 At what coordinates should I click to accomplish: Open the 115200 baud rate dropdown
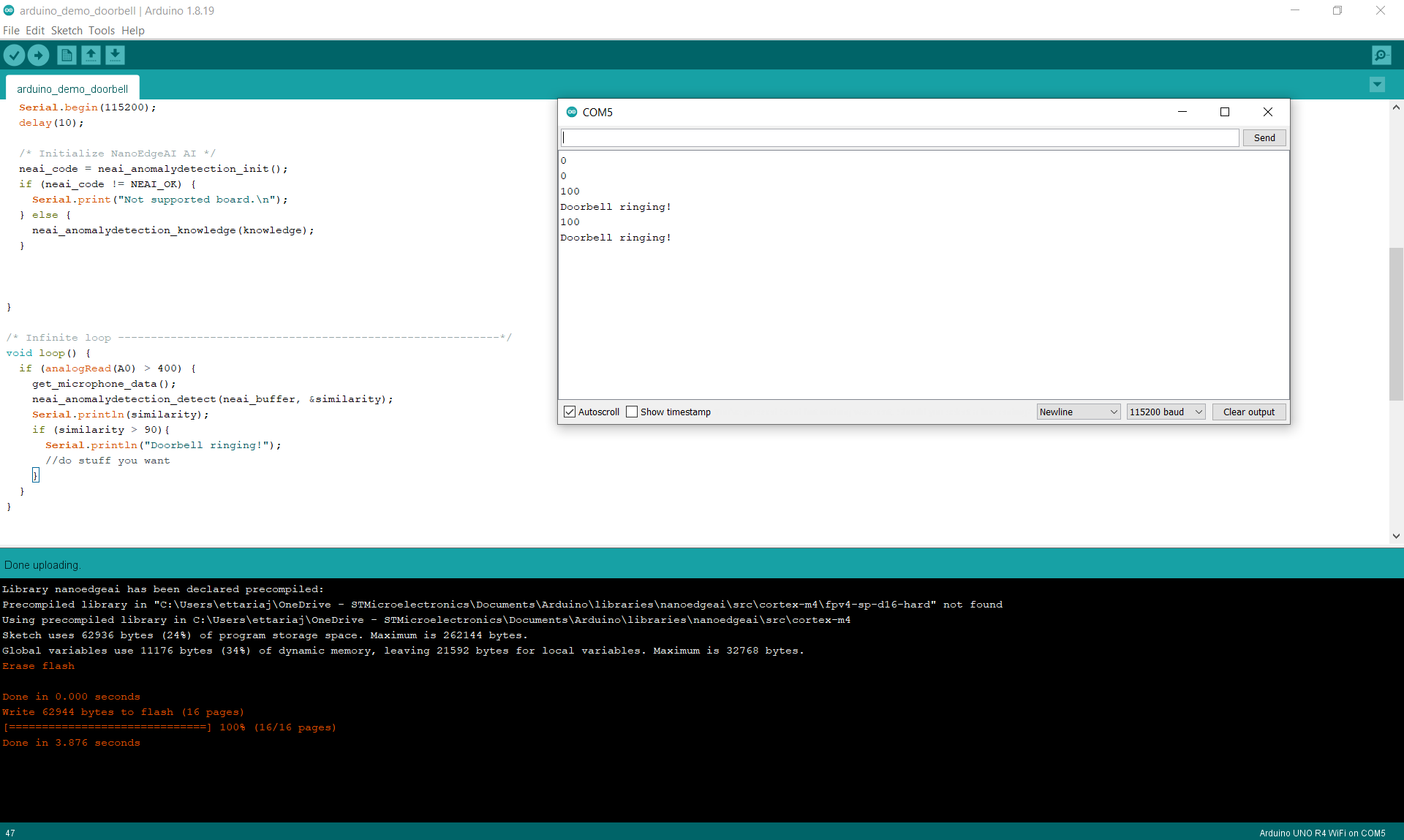pos(1166,412)
